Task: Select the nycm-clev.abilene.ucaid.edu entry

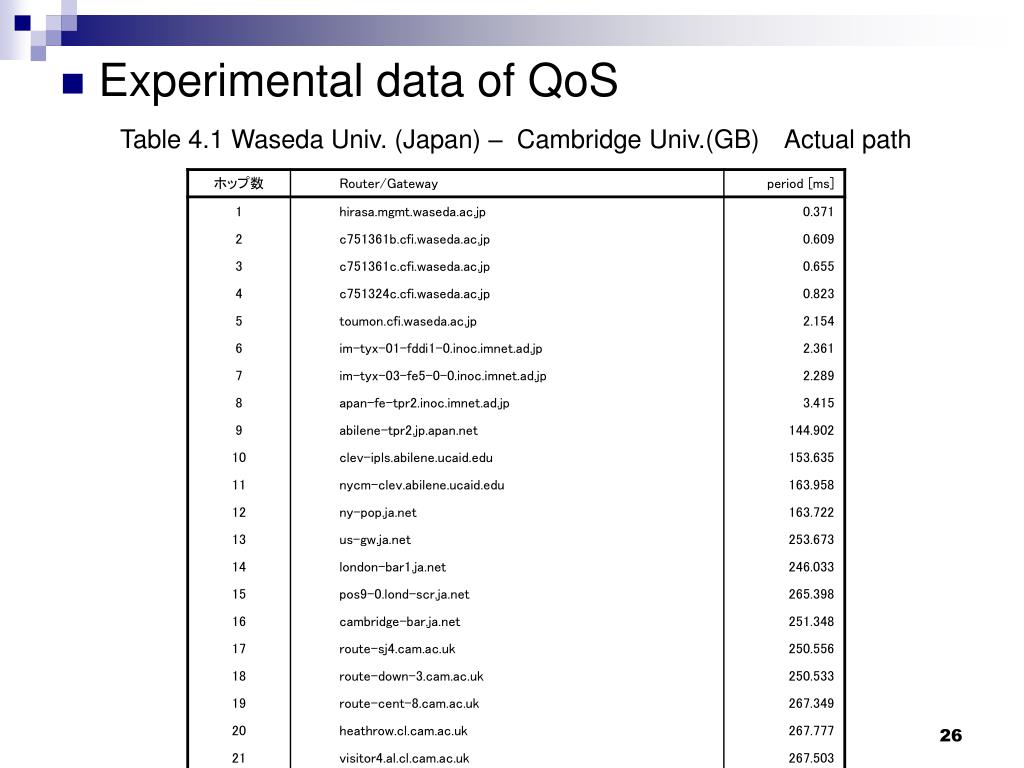Action: tap(421, 485)
